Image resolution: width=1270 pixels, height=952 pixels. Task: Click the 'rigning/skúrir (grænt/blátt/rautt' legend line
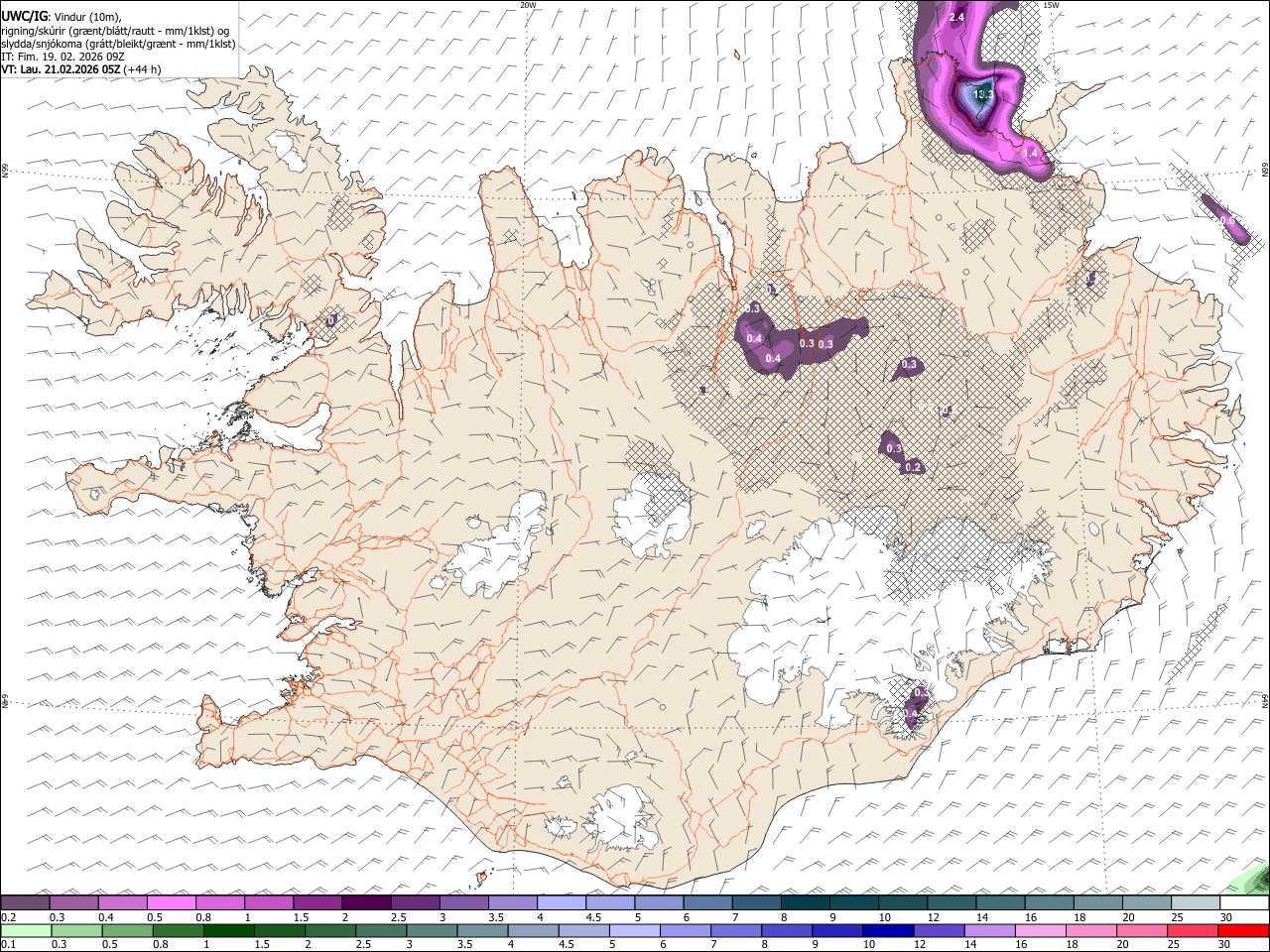[115, 30]
